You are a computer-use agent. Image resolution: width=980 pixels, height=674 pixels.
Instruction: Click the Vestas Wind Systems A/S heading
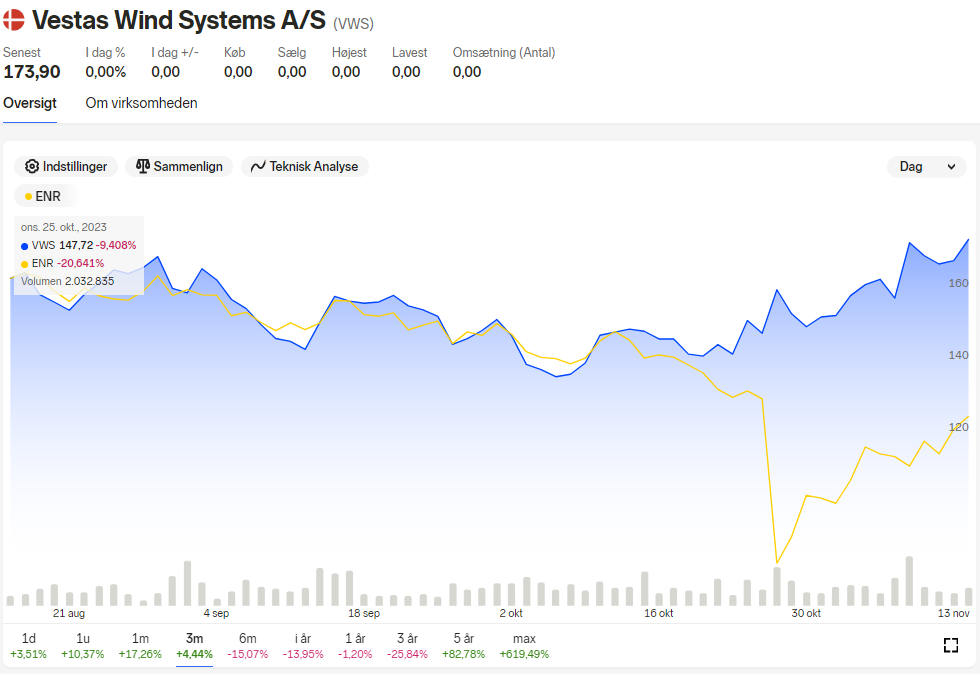(179, 21)
